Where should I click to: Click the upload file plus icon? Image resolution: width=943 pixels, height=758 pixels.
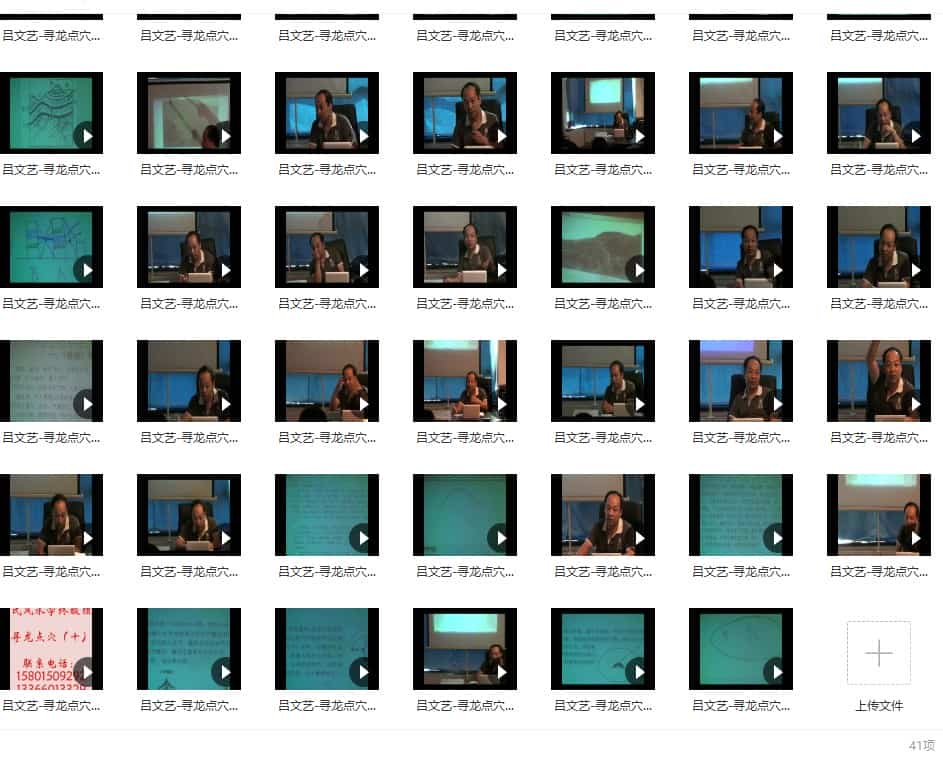878,653
